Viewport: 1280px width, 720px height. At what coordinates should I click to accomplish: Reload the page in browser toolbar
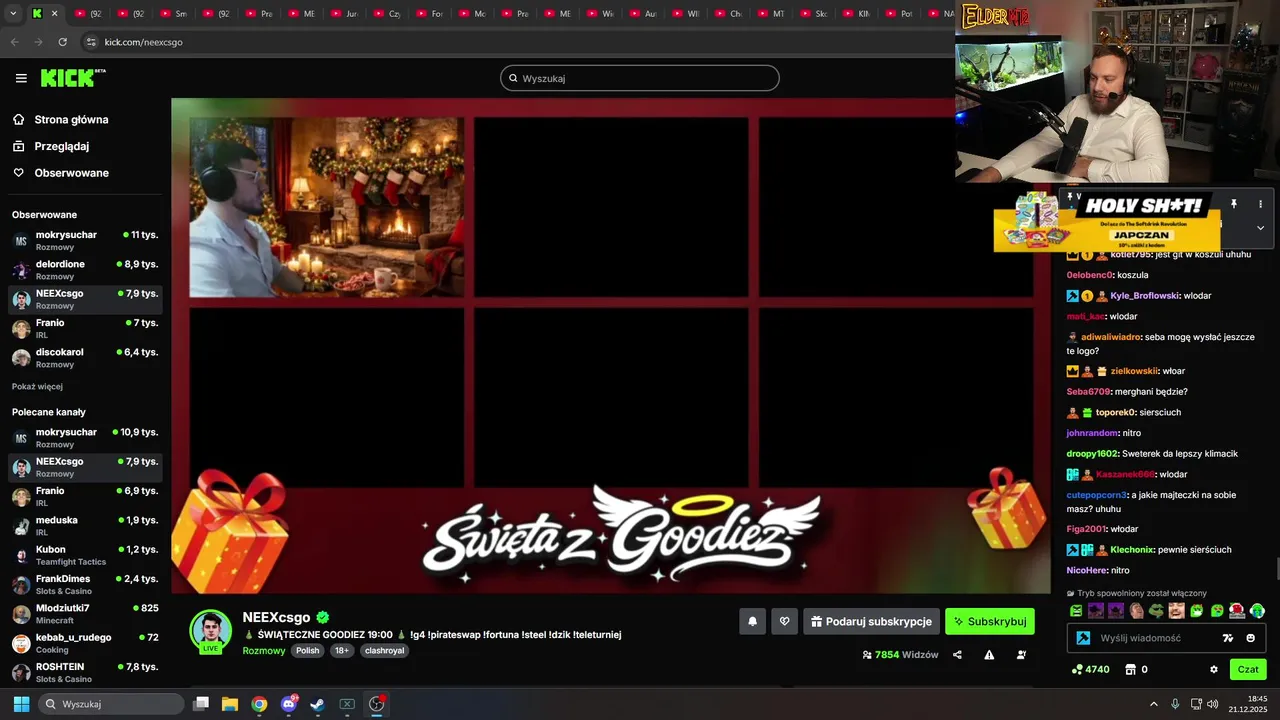[63, 42]
